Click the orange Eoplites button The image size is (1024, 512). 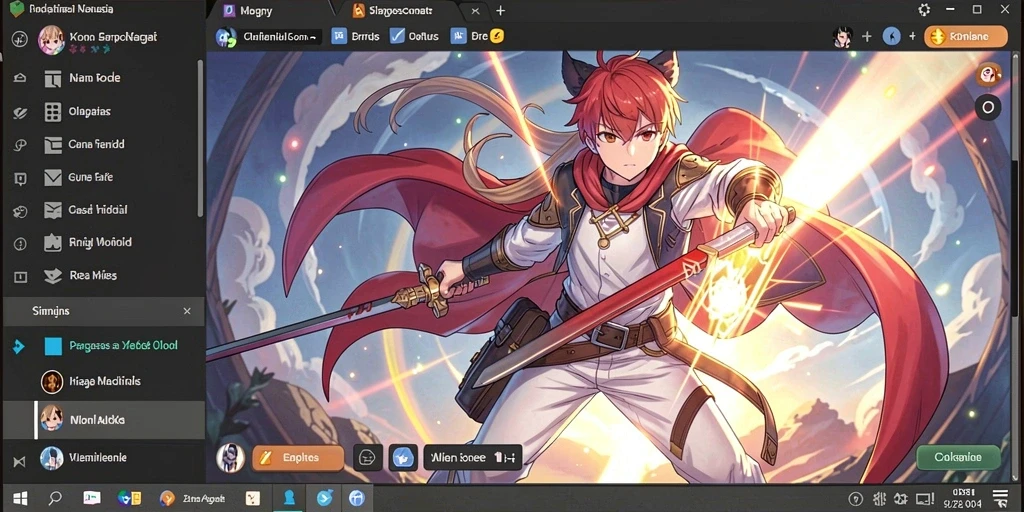(x=298, y=458)
